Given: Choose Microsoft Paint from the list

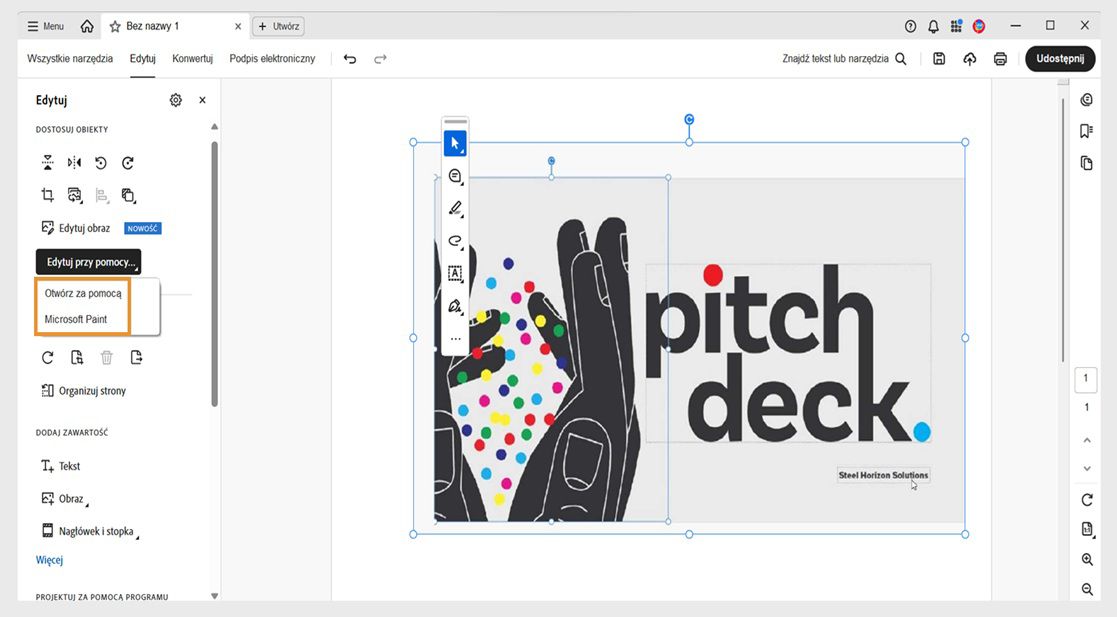Looking at the screenshot, I should [x=76, y=319].
